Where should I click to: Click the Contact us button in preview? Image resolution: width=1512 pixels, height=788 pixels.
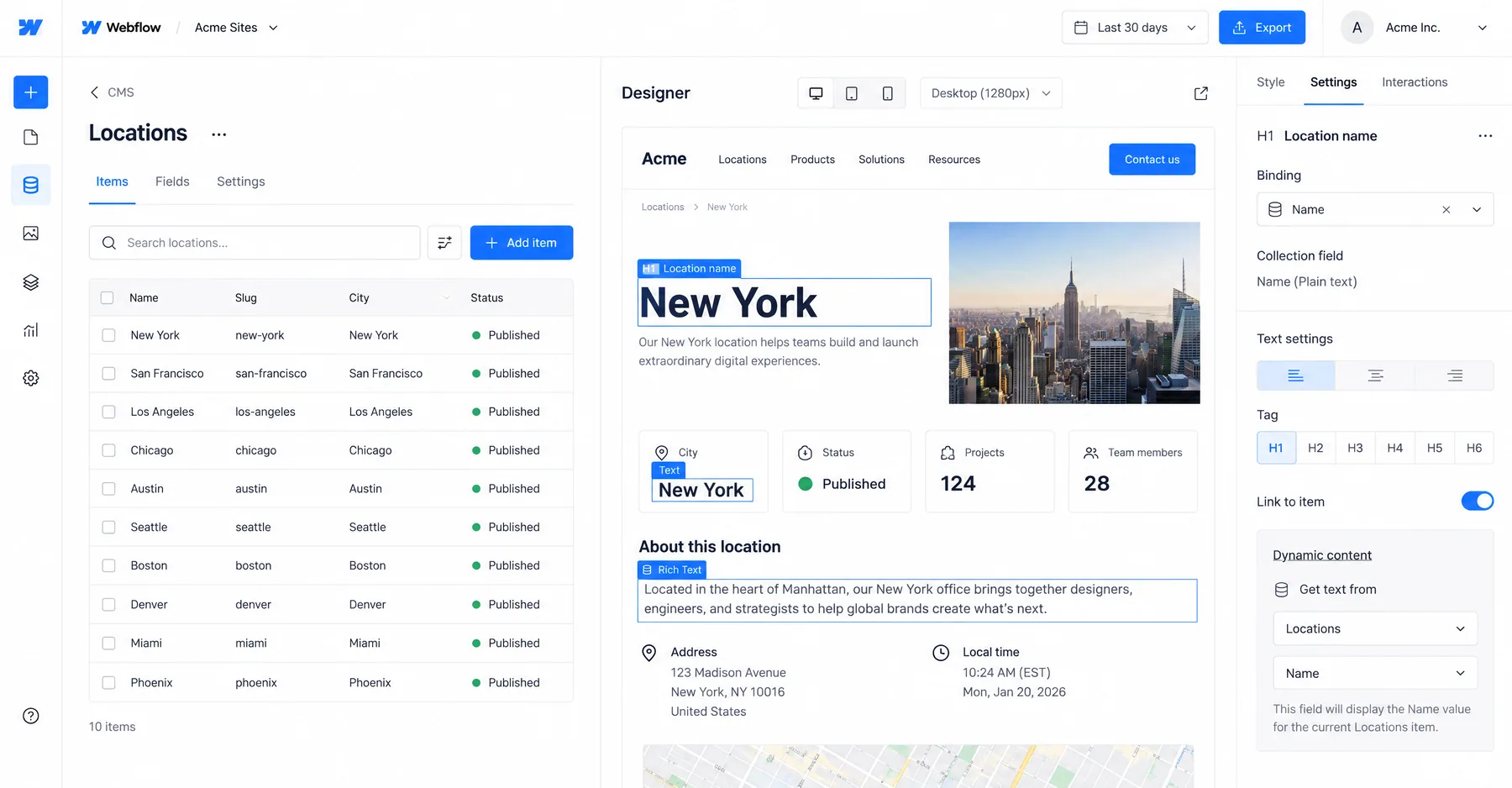[x=1152, y=160]
